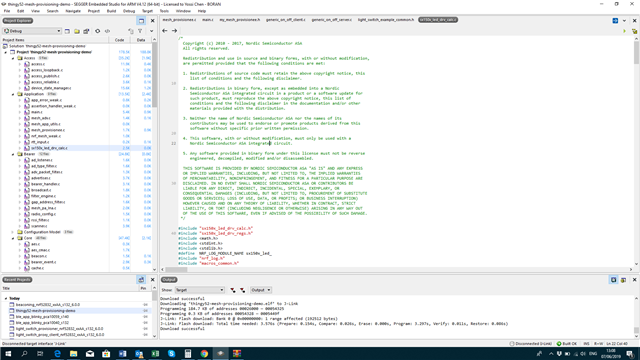640x360 pixels.
Task: Click the Code column header
Action: (x=120, y=40)
